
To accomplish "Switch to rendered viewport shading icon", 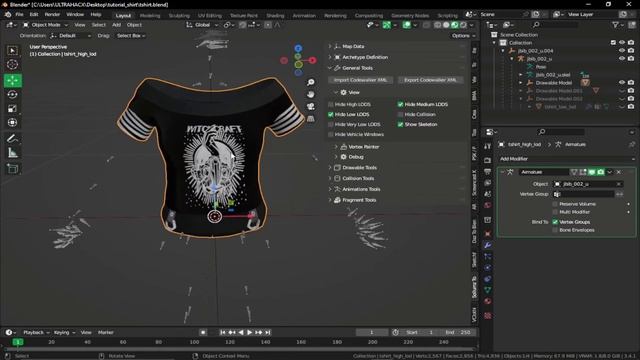I will pos(463,25).
